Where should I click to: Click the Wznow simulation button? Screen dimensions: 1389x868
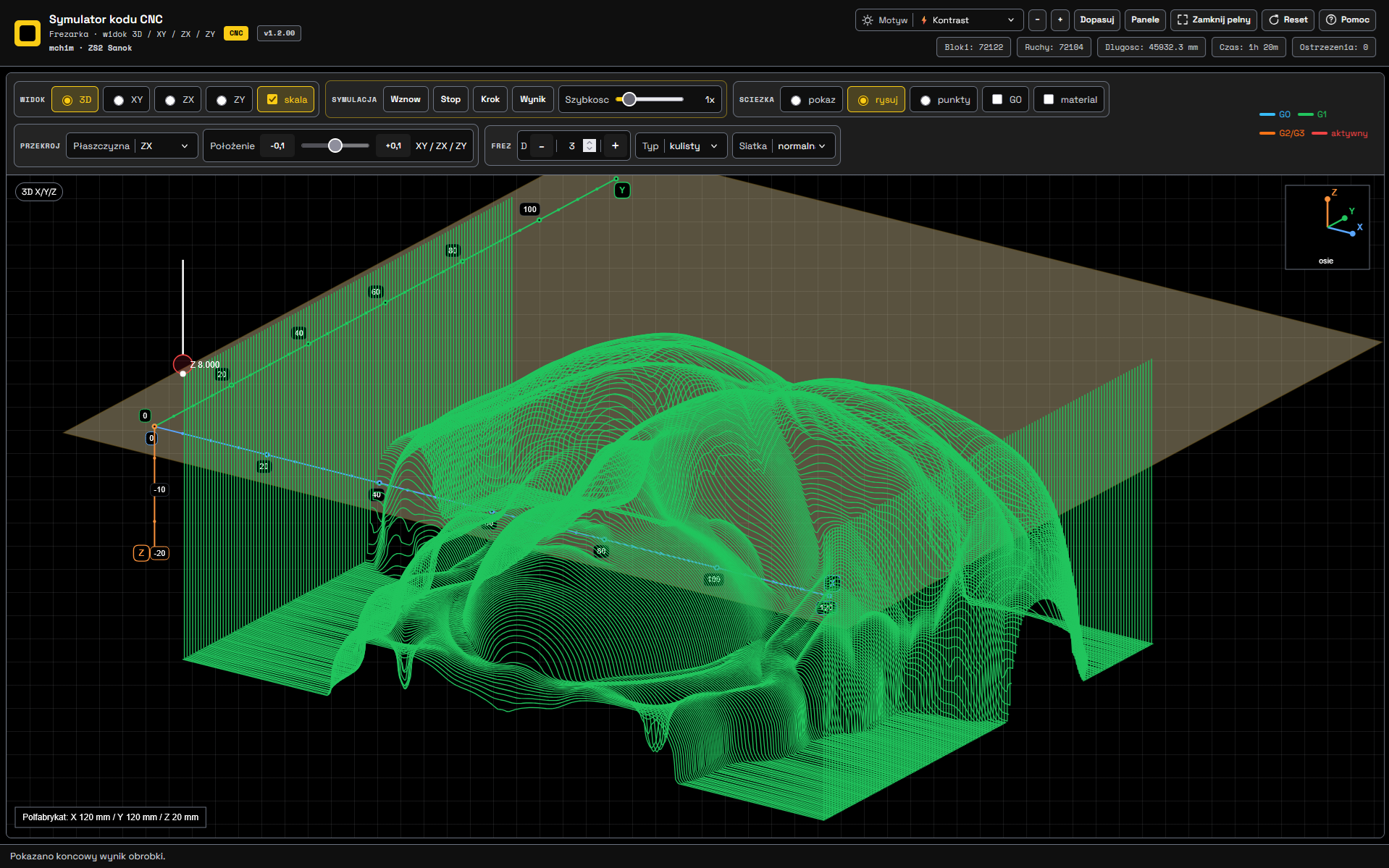pyautogui.click(x=406, y=100)
